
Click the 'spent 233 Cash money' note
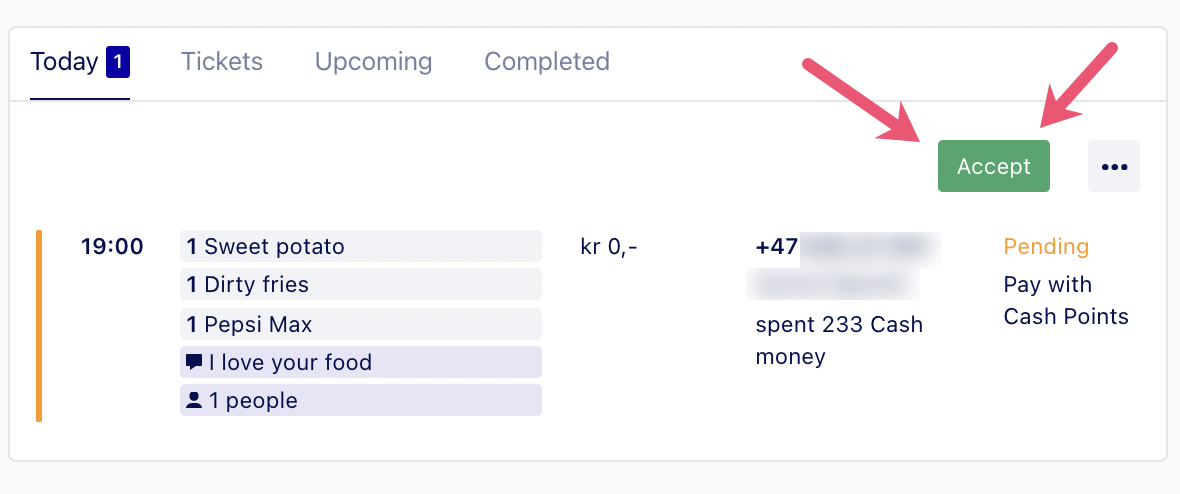839,340
